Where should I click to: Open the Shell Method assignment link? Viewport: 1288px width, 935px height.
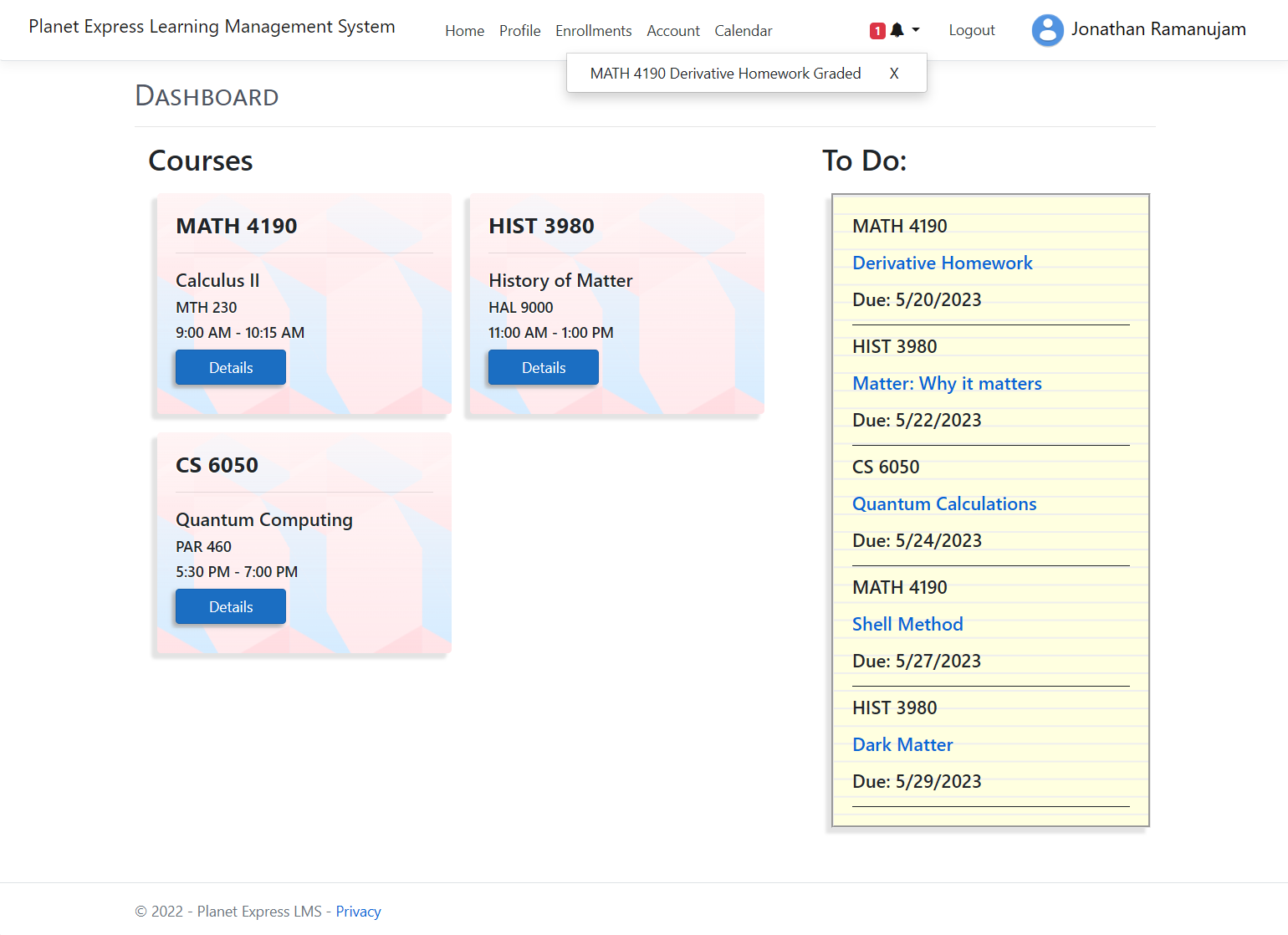coord(907,624)
